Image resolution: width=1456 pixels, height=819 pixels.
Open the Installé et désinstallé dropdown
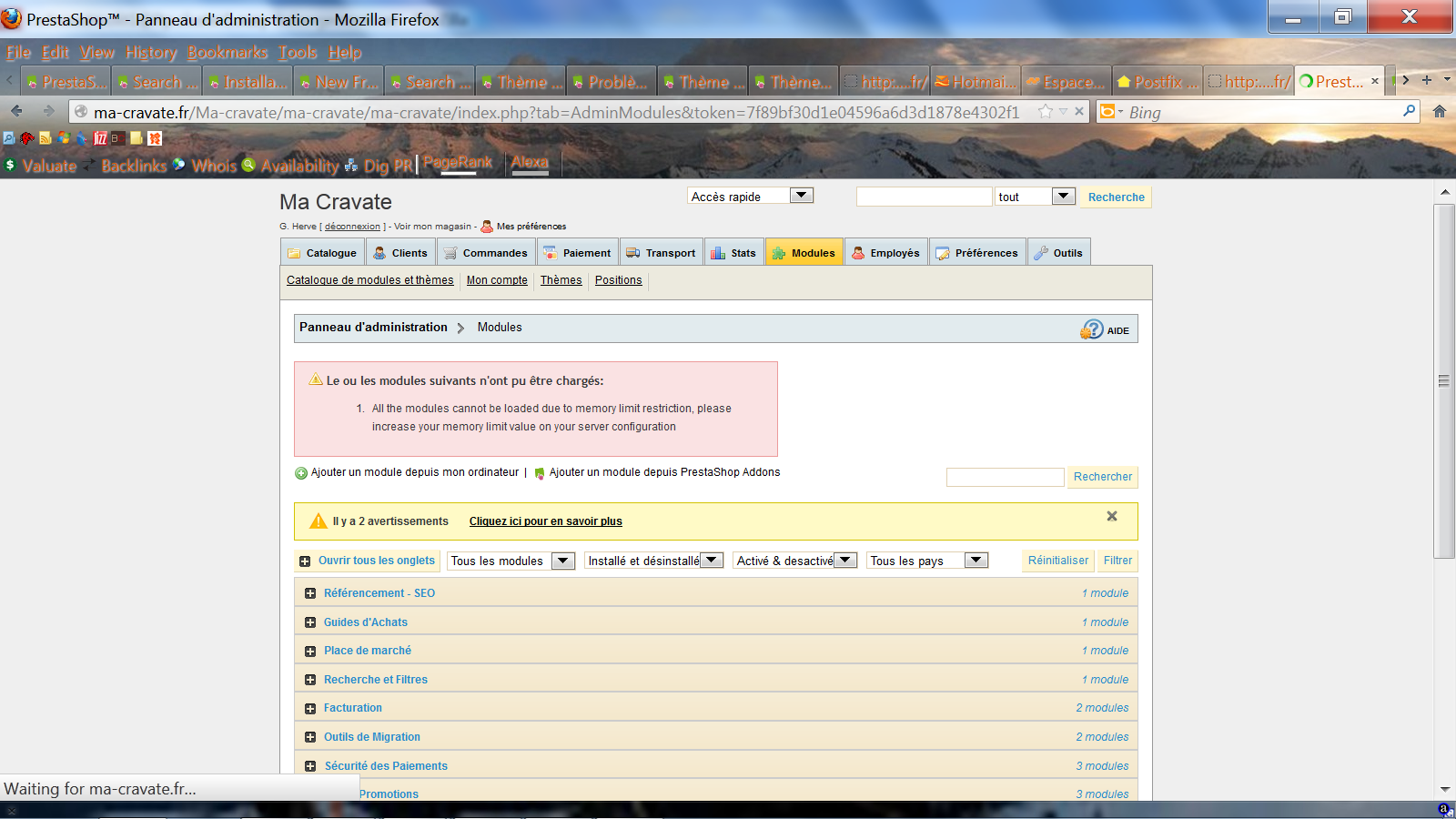click(x=654, y=561)
